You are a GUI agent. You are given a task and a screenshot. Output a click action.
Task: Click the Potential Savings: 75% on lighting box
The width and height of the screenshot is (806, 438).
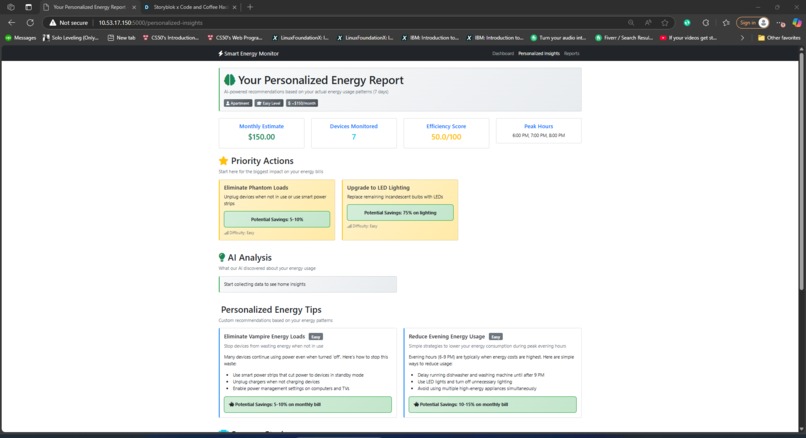coord(400,212)
